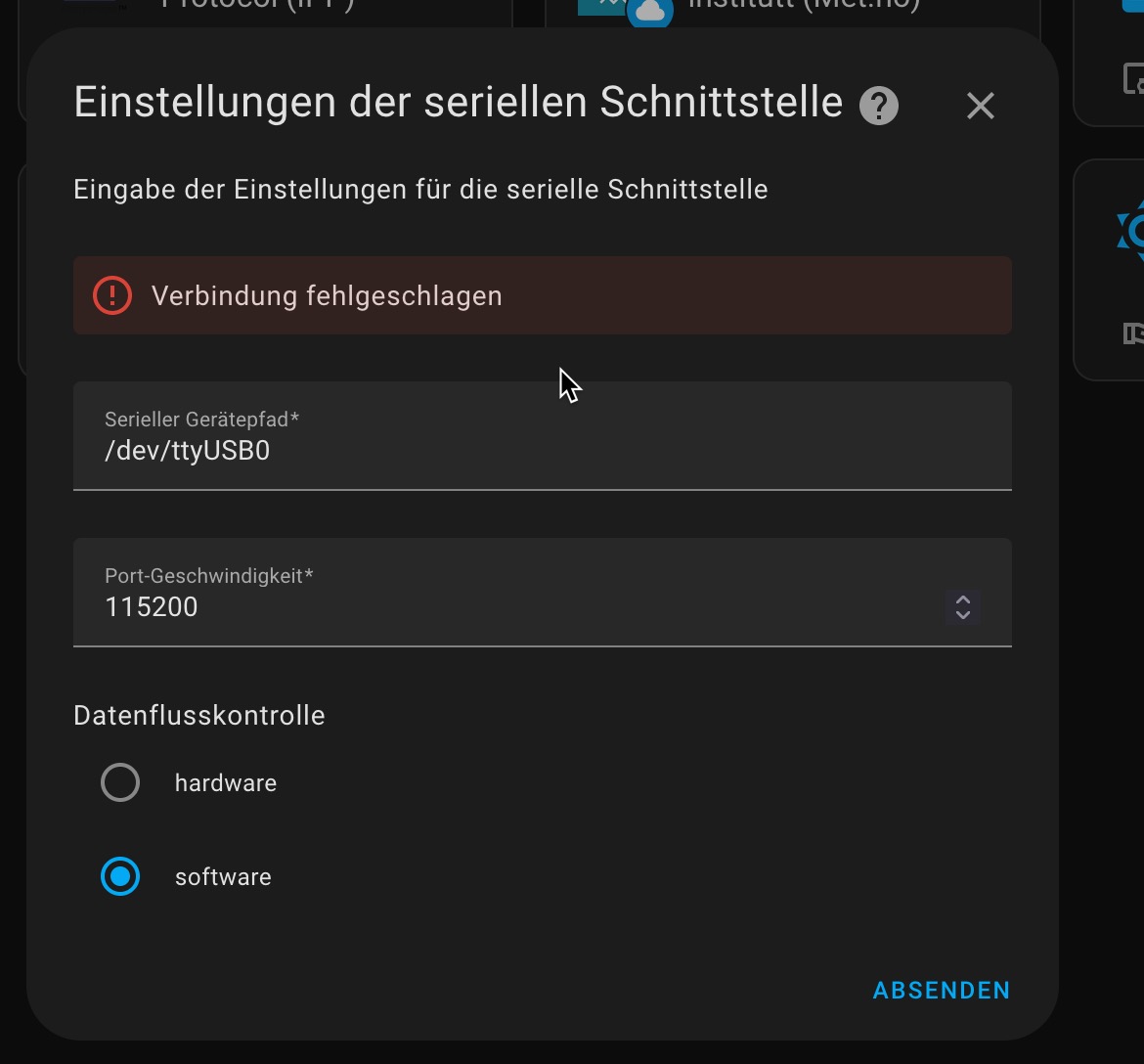This screenshot has width=1144, height=1064.
Task: Select the hardware flow control option
Action: click(x=120, y=782)
